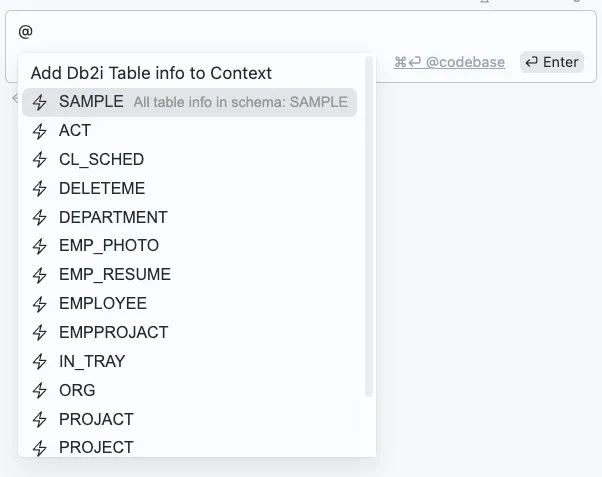Select the EMP_RESUME table entry
Screen dimensions: 602x477
(114, 275)
